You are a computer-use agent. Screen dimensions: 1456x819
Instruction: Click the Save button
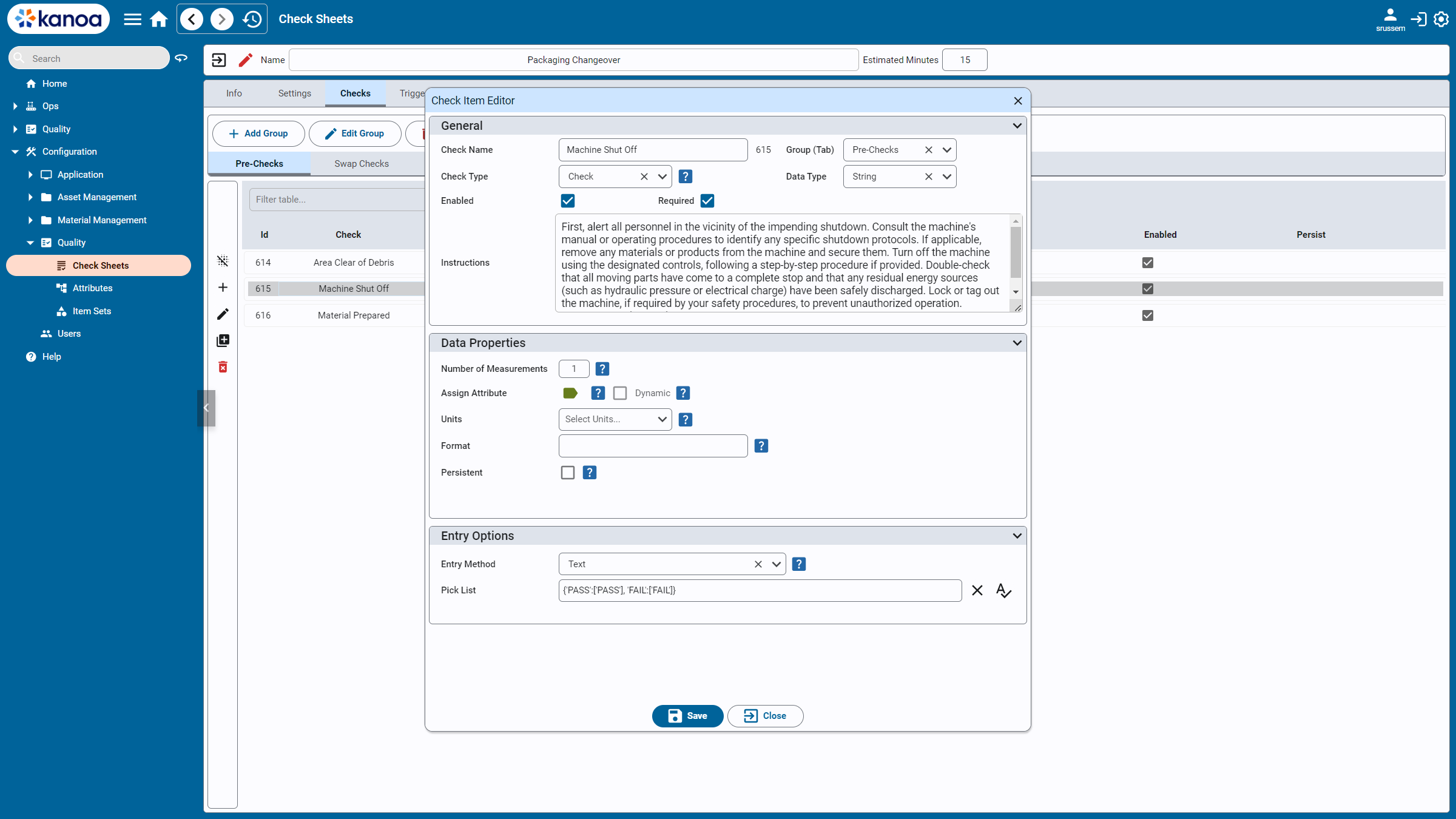tap(688, 715)
